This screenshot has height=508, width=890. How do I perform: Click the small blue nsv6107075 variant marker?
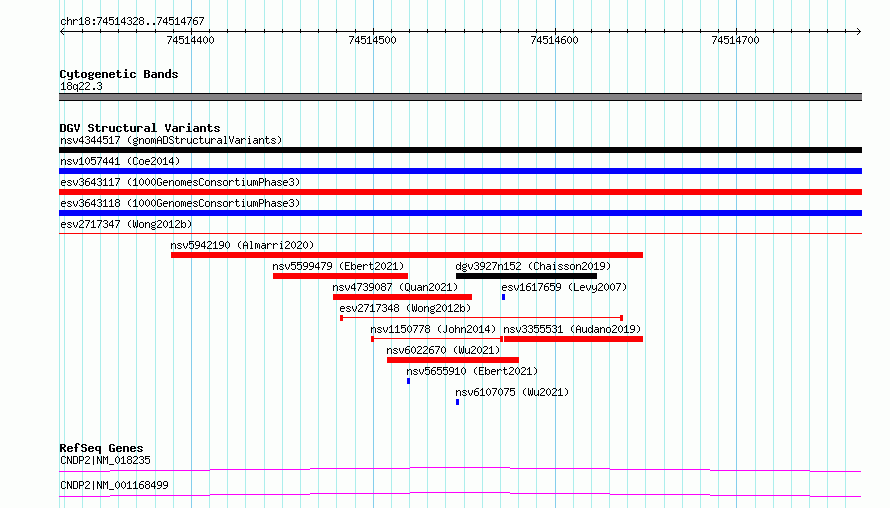[x=457, y=402]
